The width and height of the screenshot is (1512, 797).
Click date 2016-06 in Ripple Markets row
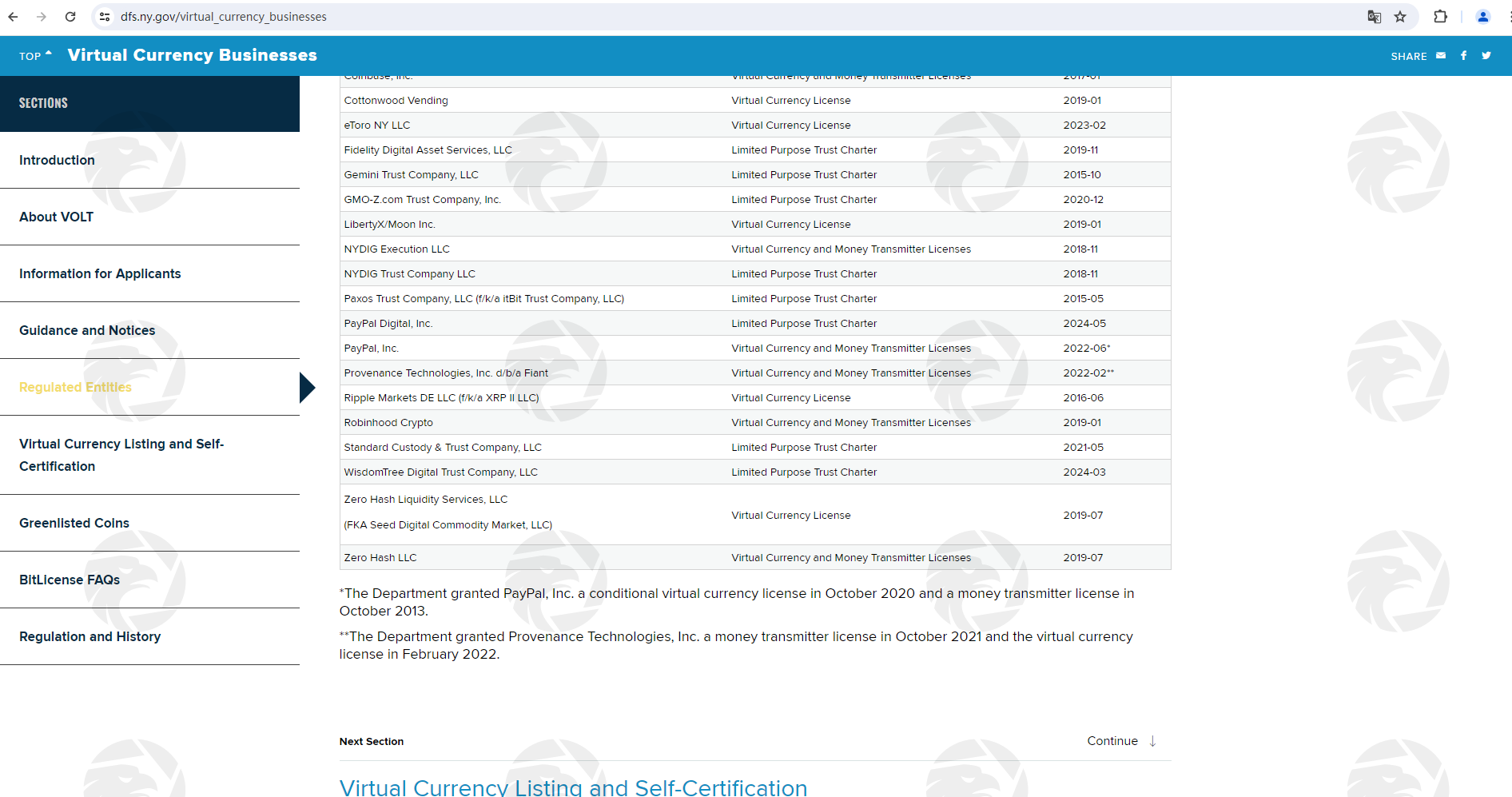click(1083, 398)
